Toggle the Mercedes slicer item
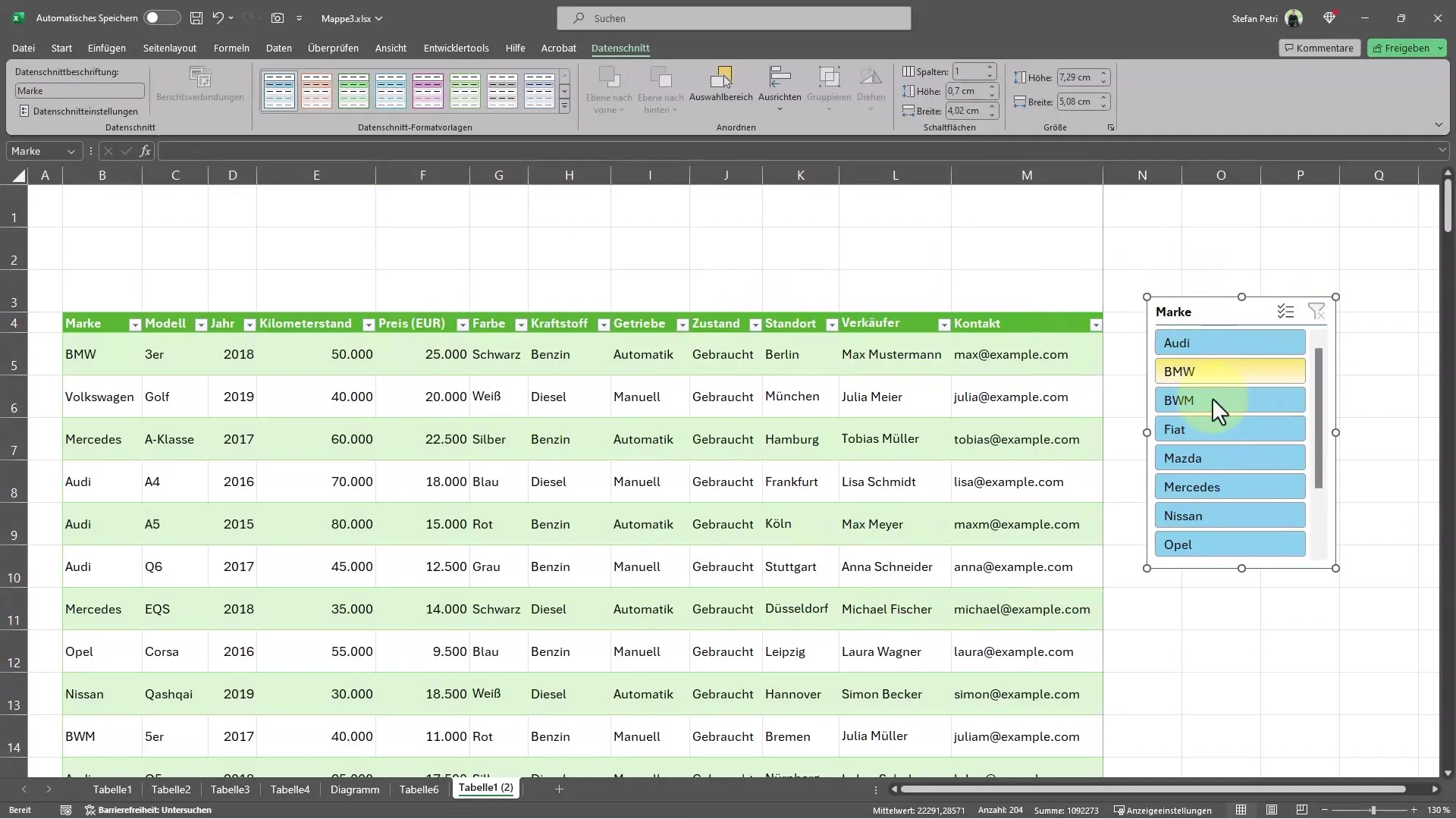The width and height of the screenshot is (1456, 819). [x=1230, y=487]
